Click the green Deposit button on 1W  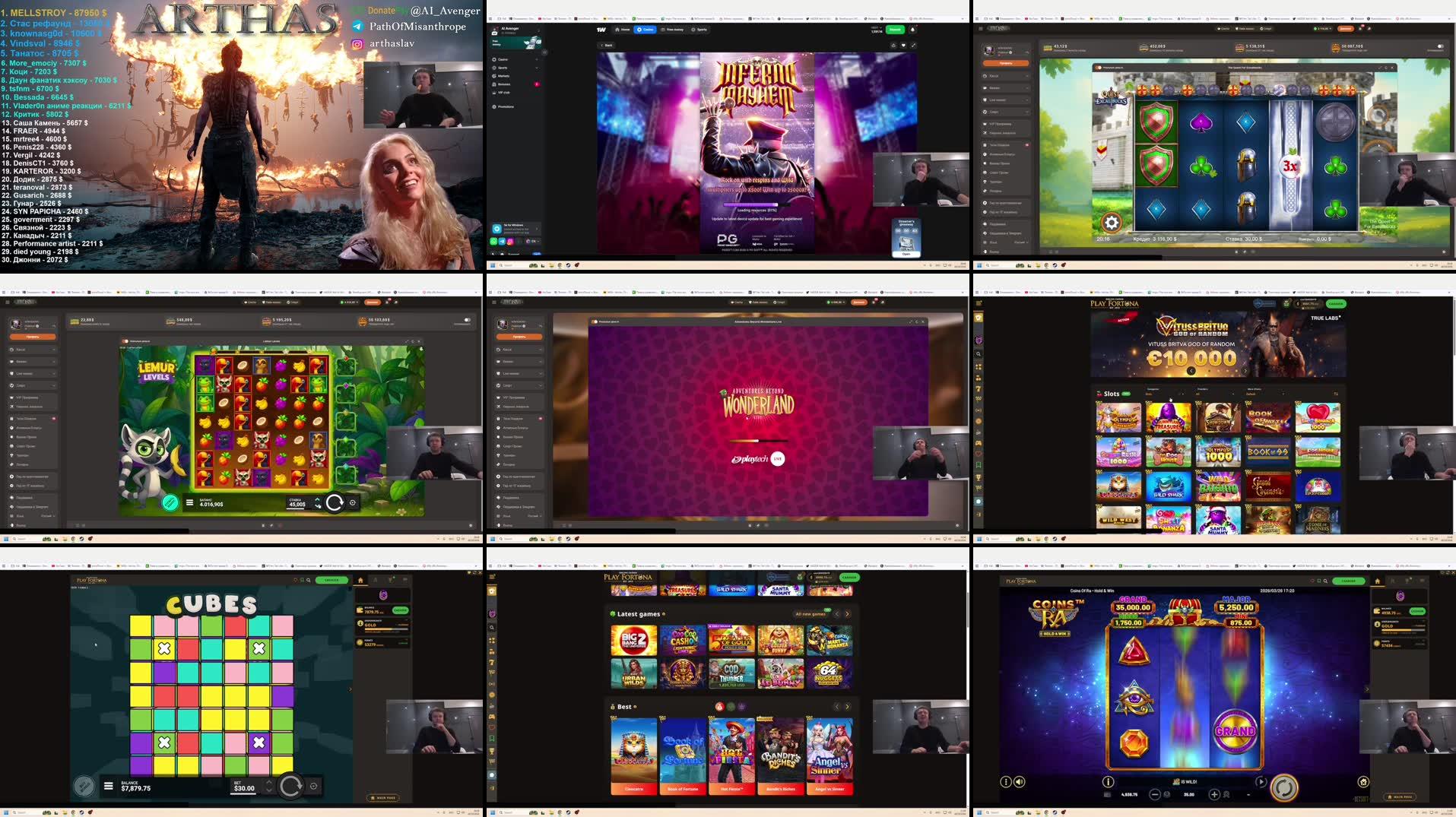(895, 30)
